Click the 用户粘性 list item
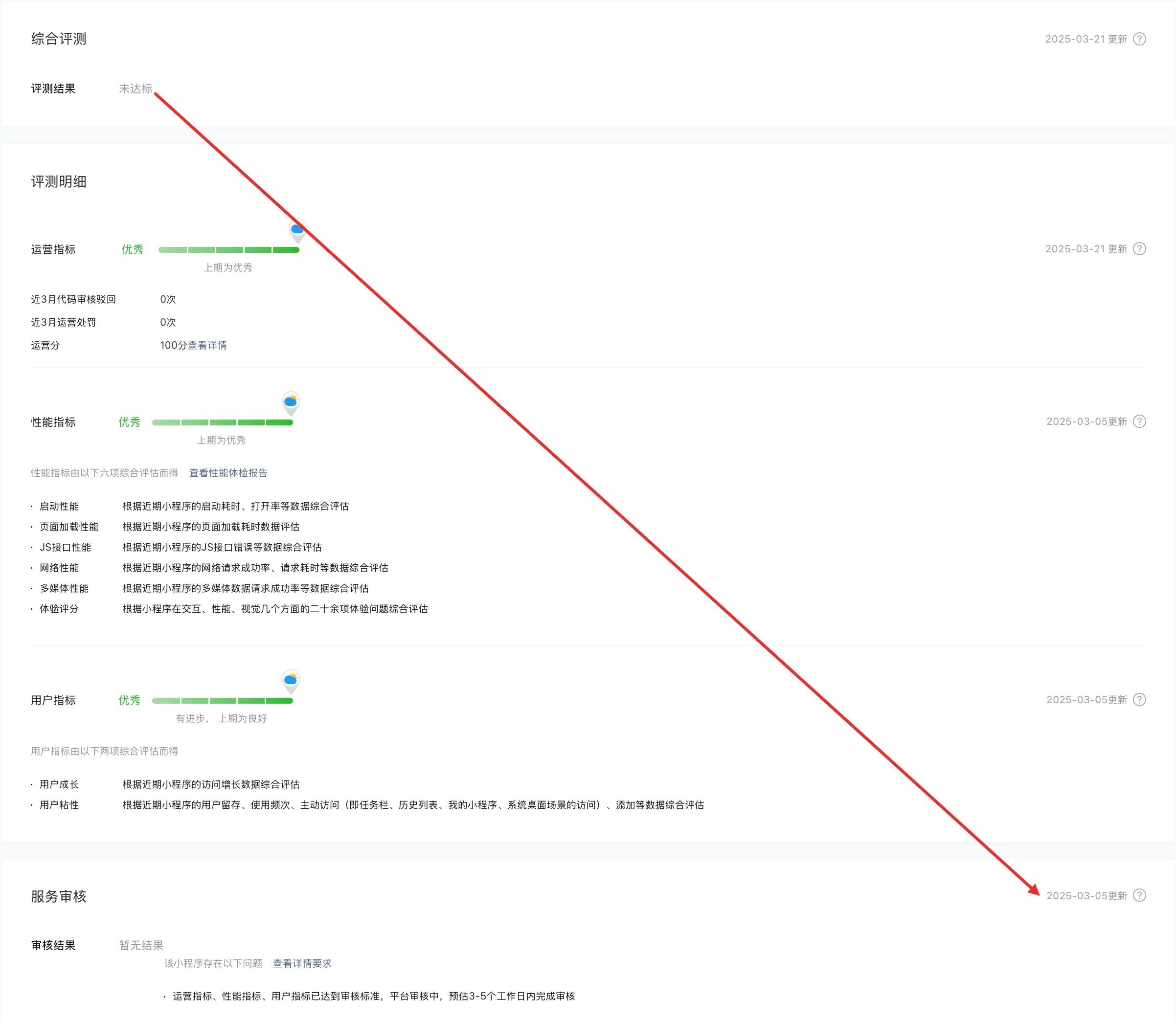 (x=59, y=805)
